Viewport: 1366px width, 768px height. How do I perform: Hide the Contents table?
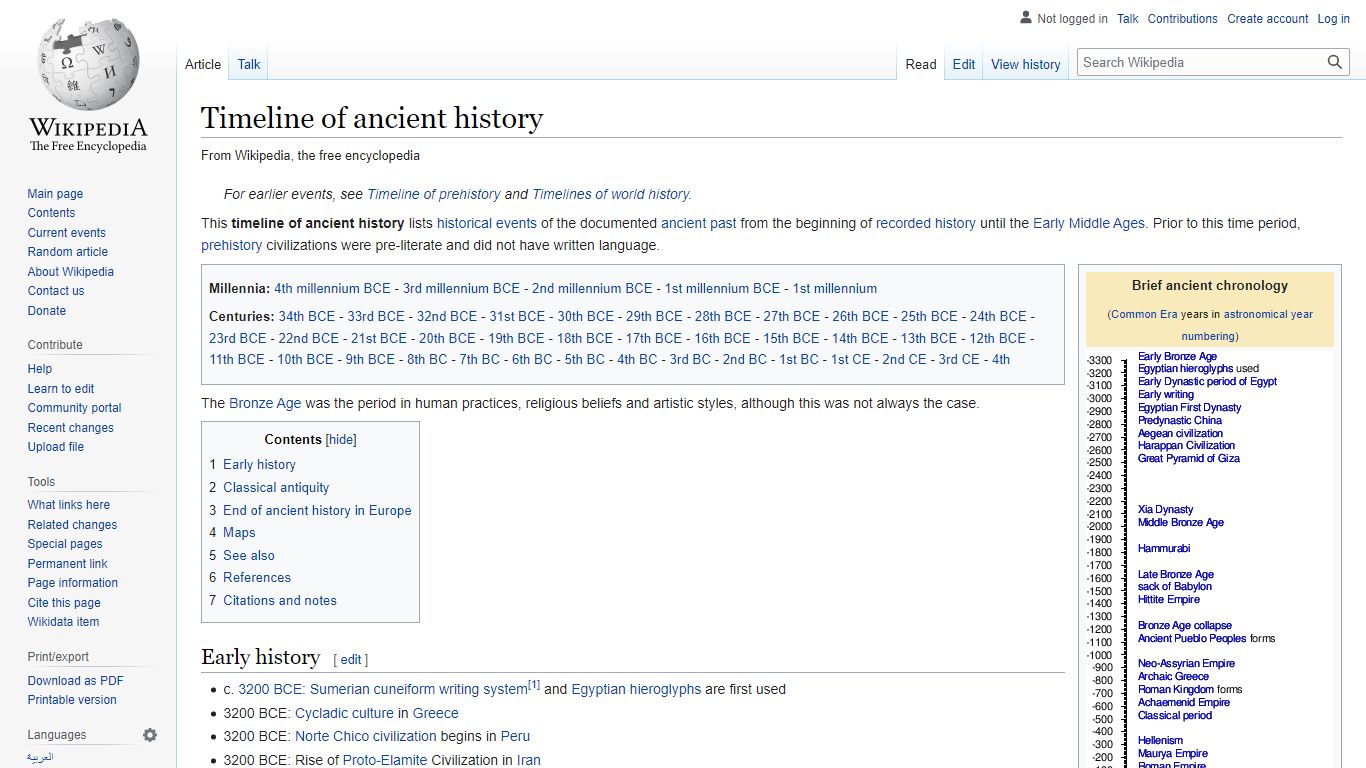click(x=342, y=440)
